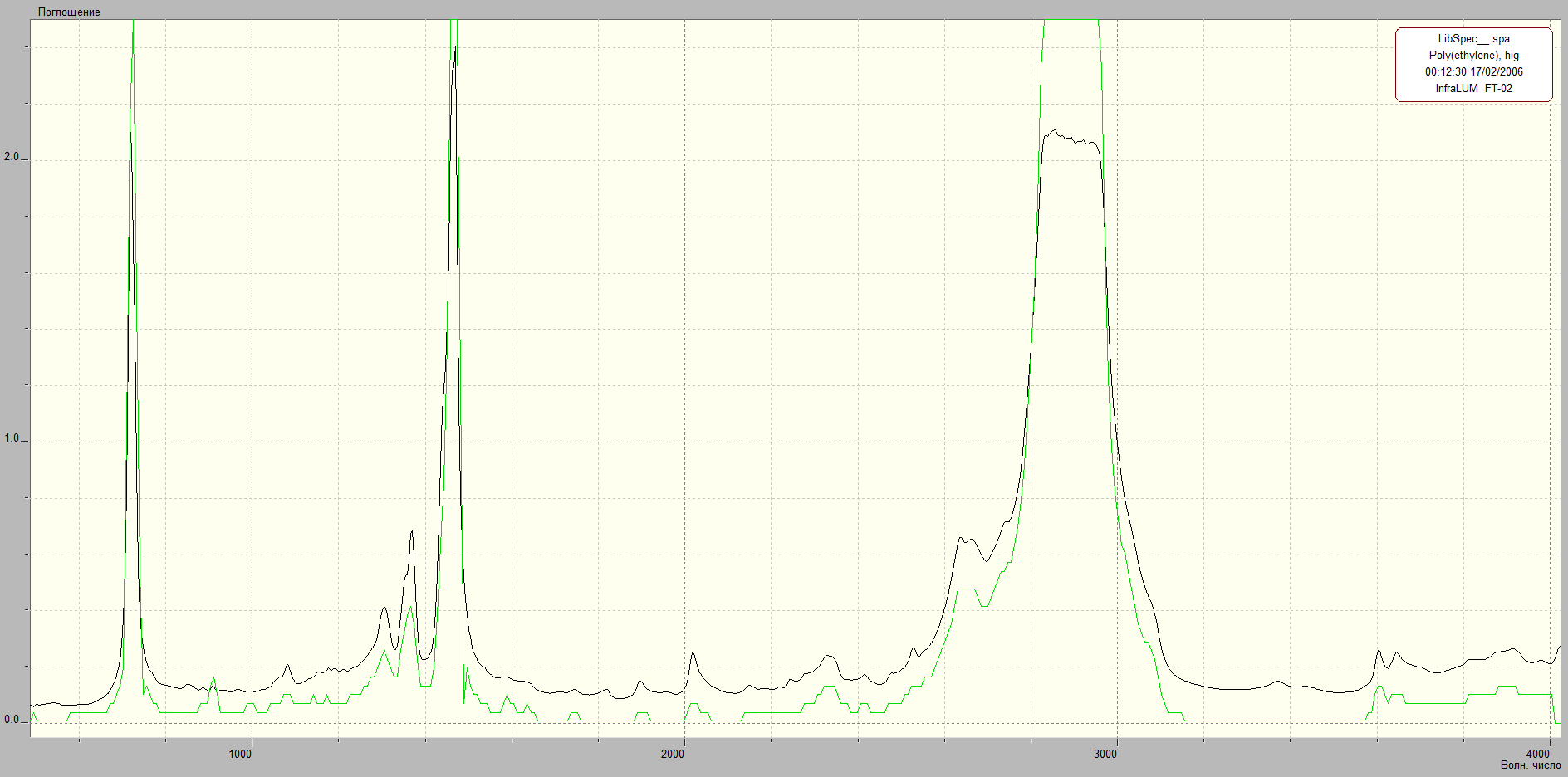Mark the black peak near 1380

(411, 532)
